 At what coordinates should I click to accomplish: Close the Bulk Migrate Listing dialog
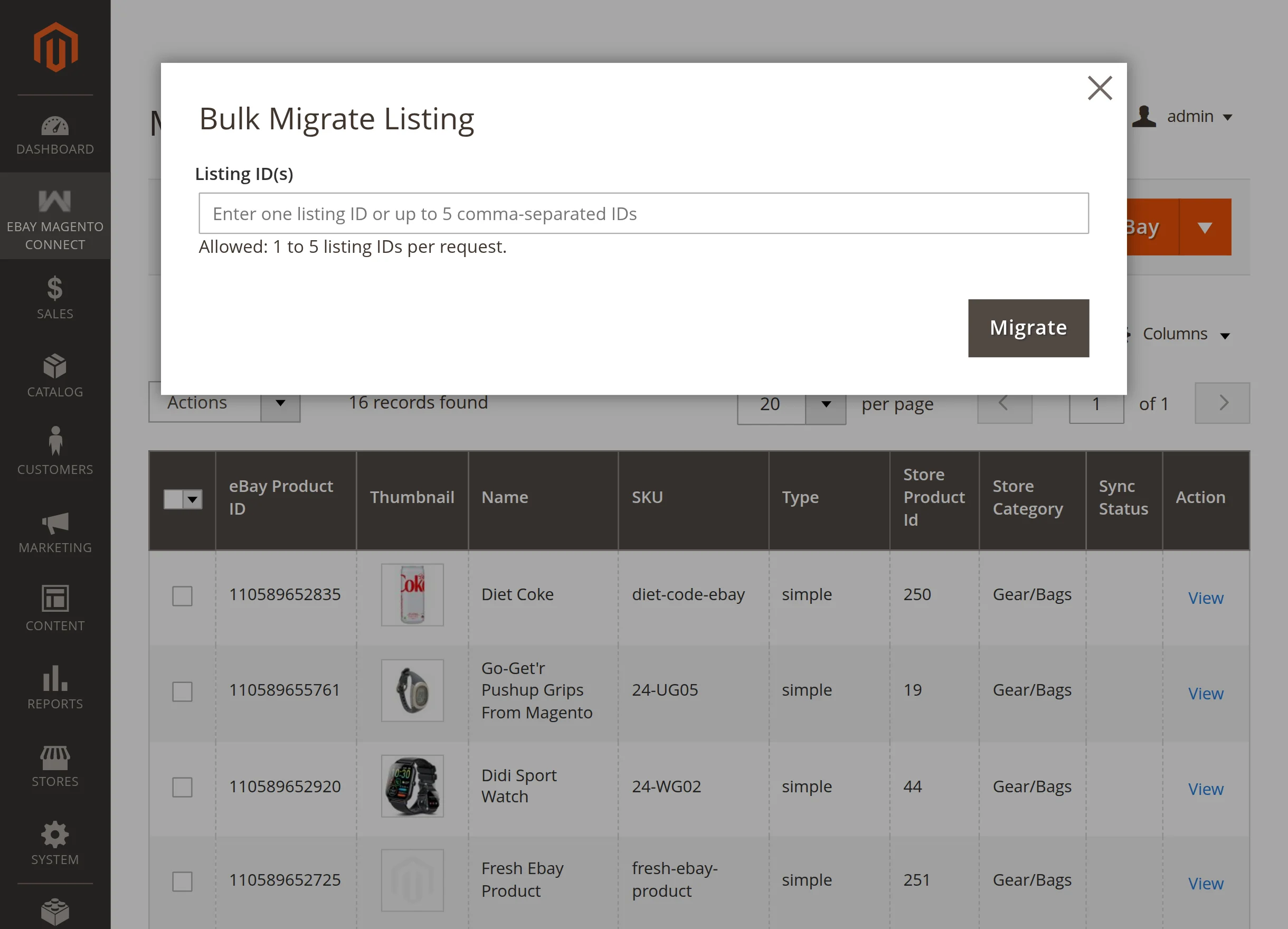(x=1100, y=88)
